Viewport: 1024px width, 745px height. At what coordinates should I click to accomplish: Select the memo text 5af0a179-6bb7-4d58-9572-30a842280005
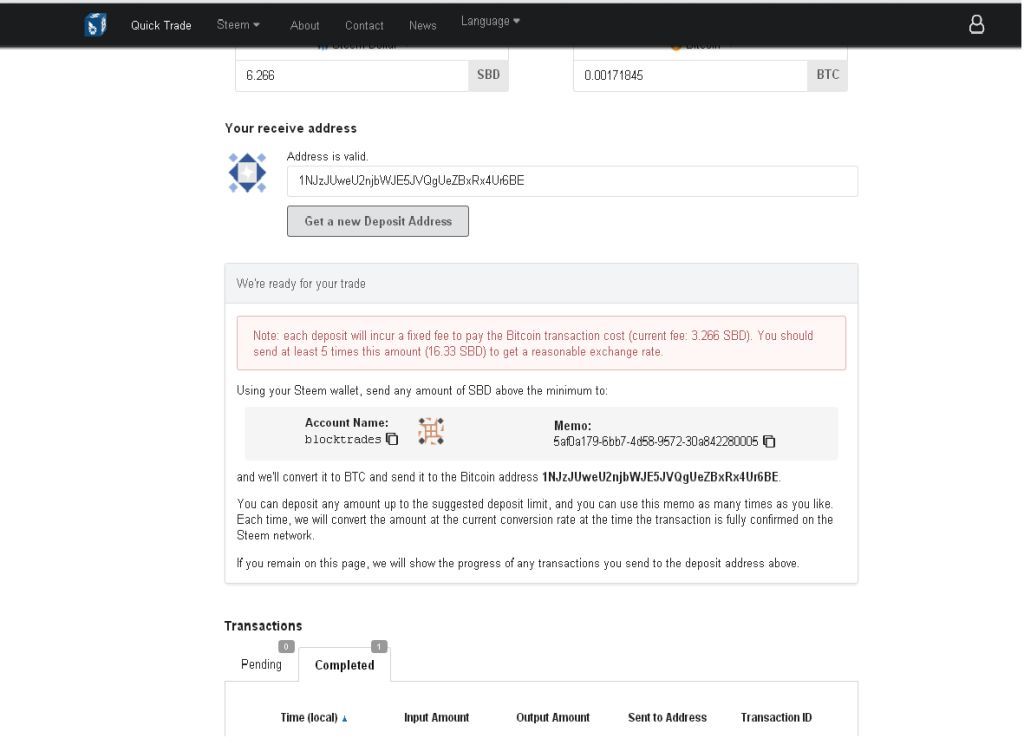[656, 442]
